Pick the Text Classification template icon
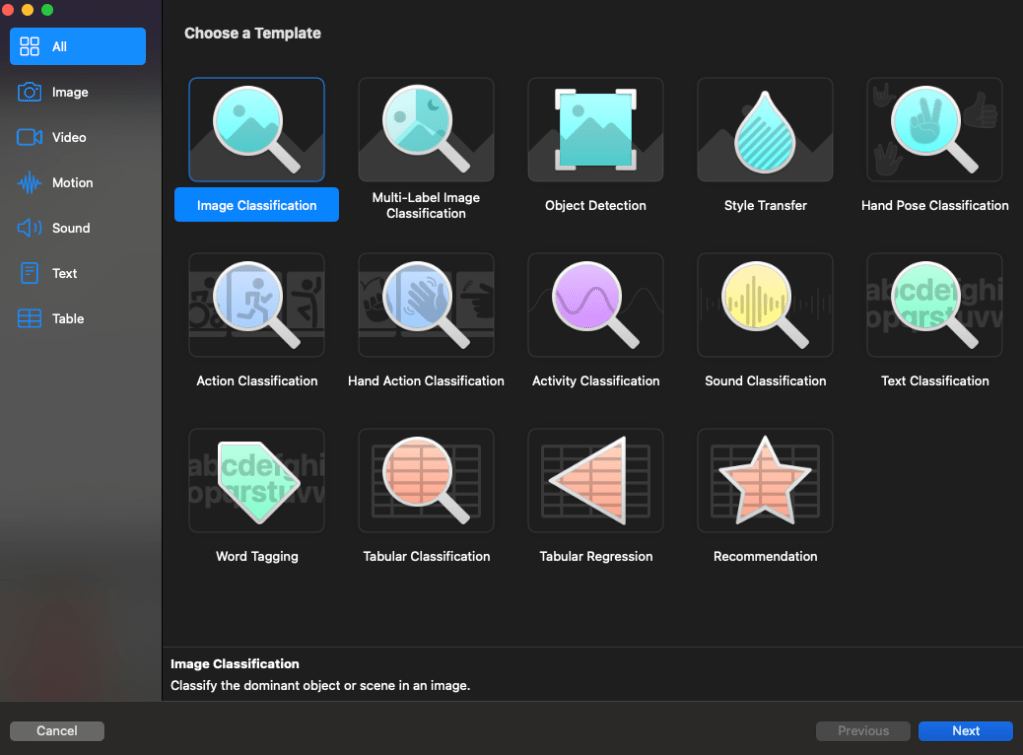This screenshot has width=1023, height=755. point(934,305)
